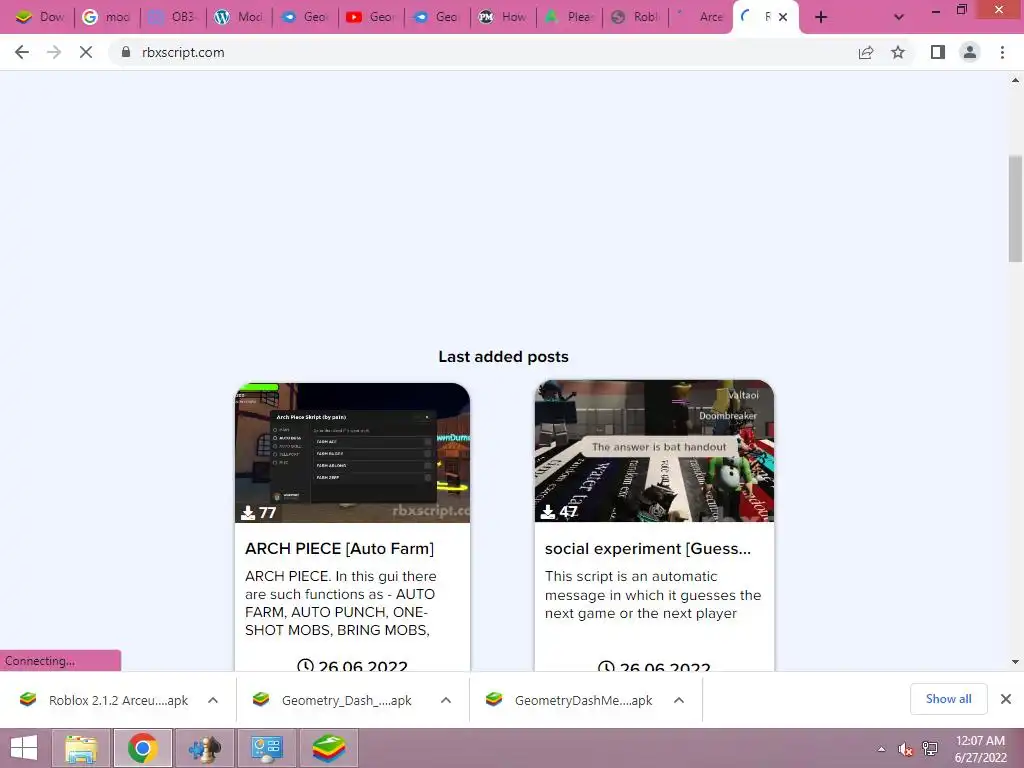Open BlueStacks from the taskbar
Viewport: 1024px width, 768px height.
pyautogui.click(x=328, y=748)
